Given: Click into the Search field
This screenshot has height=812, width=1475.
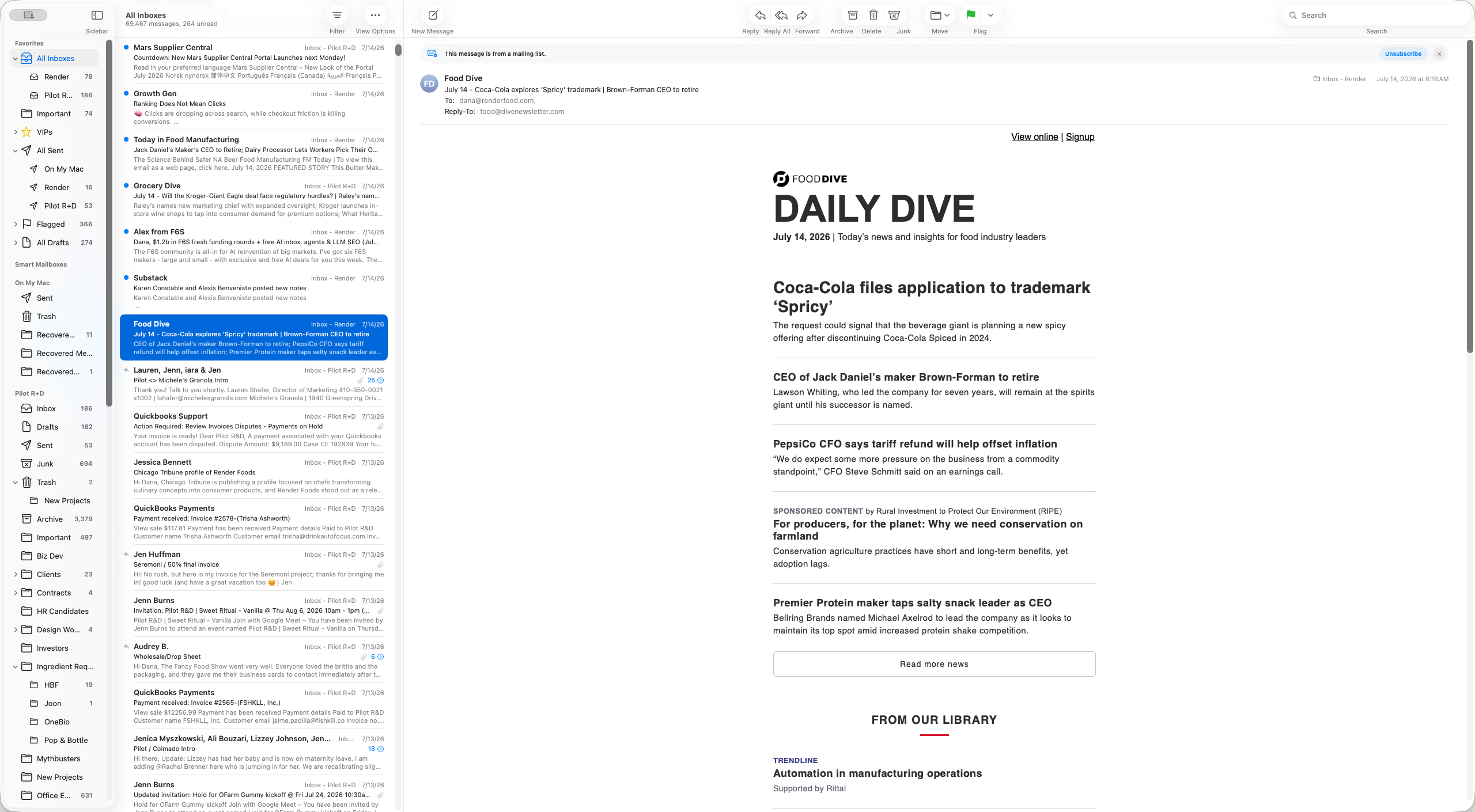Looking at the screenshot, I should pyautogui.click(x=1377, y=16).
